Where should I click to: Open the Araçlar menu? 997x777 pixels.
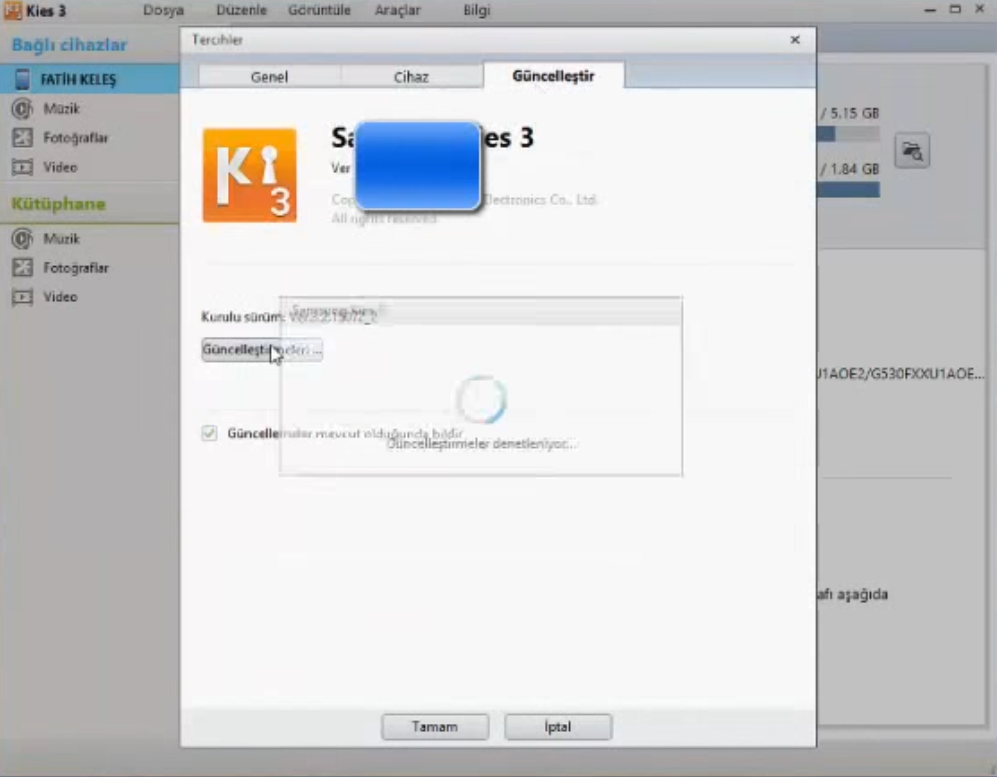pyautogui.click(x=397, y=10)
